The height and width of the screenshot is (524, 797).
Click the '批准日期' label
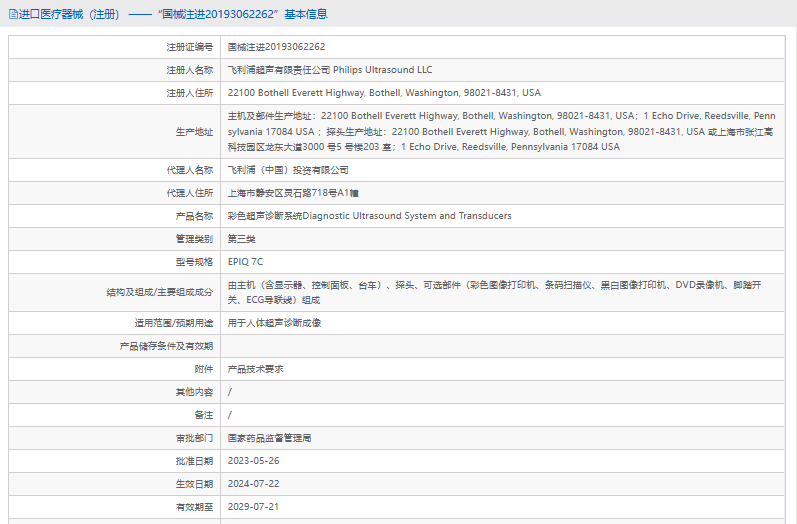(x=194, y=461)
